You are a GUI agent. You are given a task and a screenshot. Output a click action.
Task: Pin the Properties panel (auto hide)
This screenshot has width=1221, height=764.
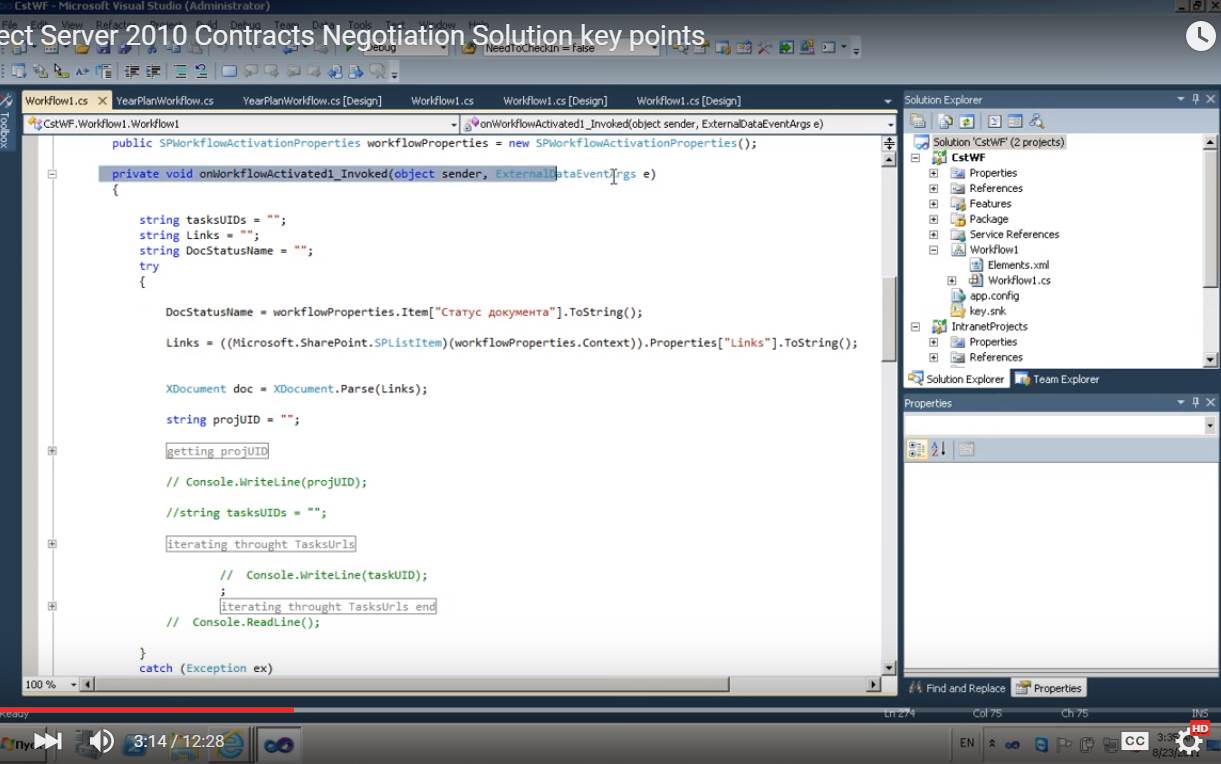[x=1195, y=403]
